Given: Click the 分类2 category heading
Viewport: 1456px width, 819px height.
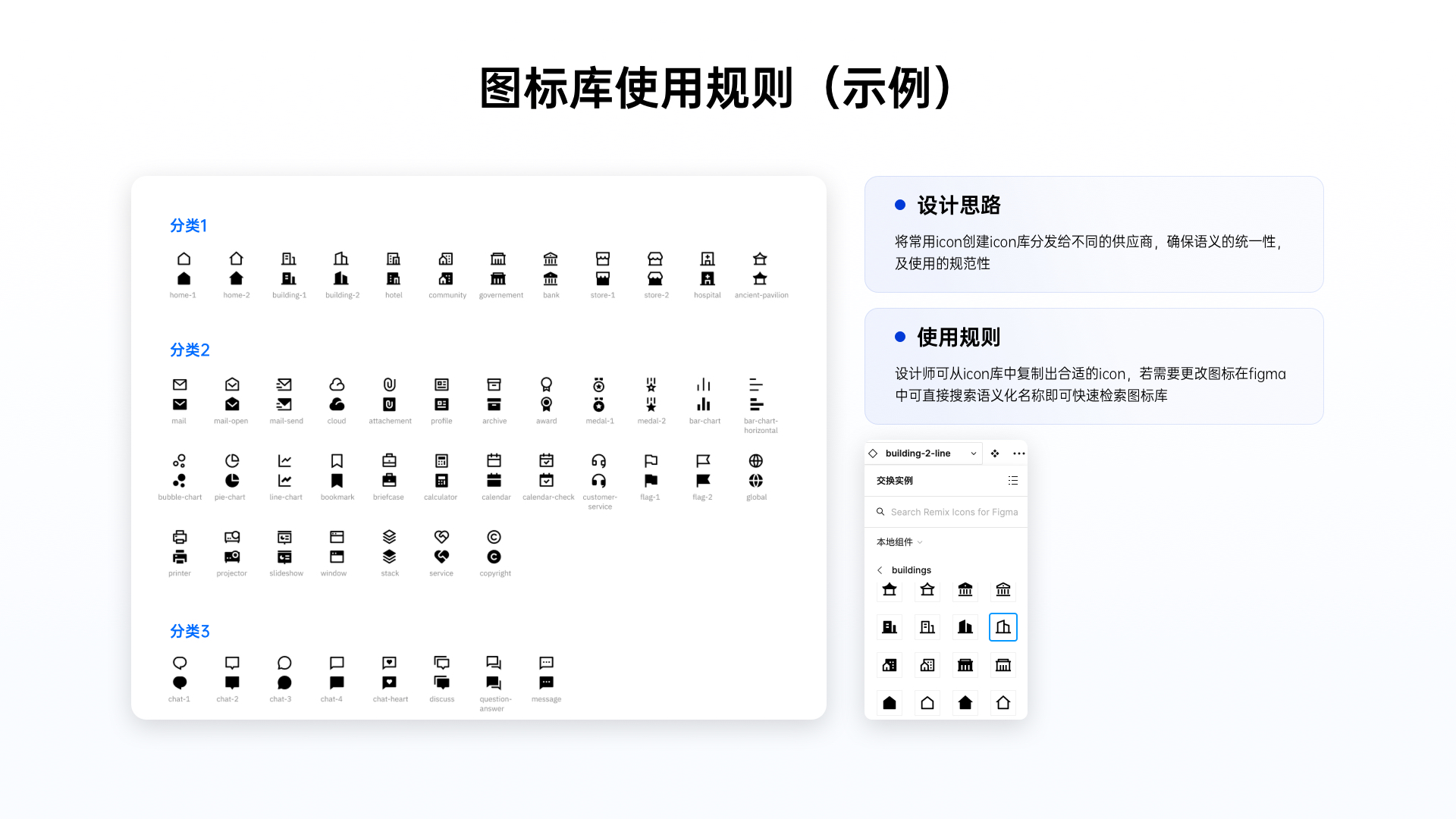Looking at the screenshot, I should click(190, 350).
